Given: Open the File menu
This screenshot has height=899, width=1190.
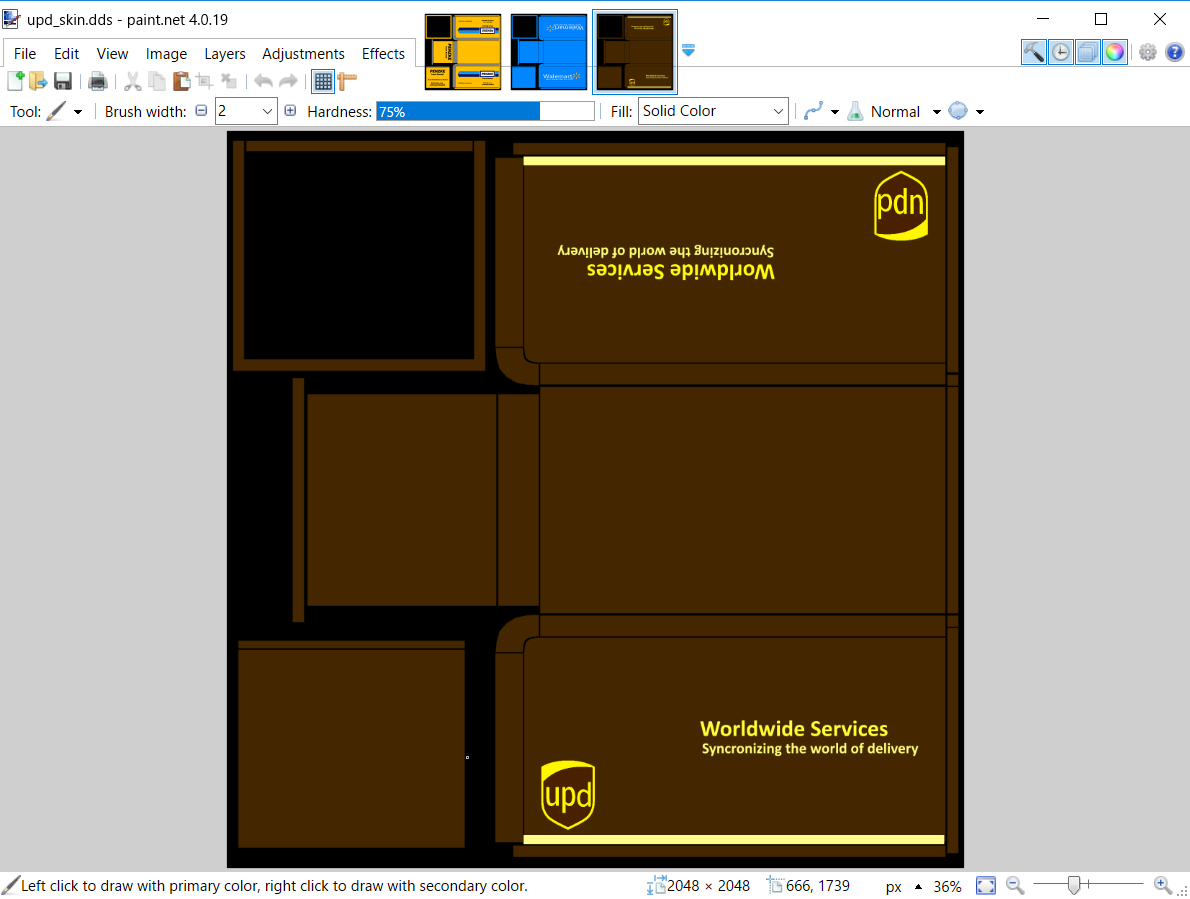Looking at the screenshot, I should (24, 54).
